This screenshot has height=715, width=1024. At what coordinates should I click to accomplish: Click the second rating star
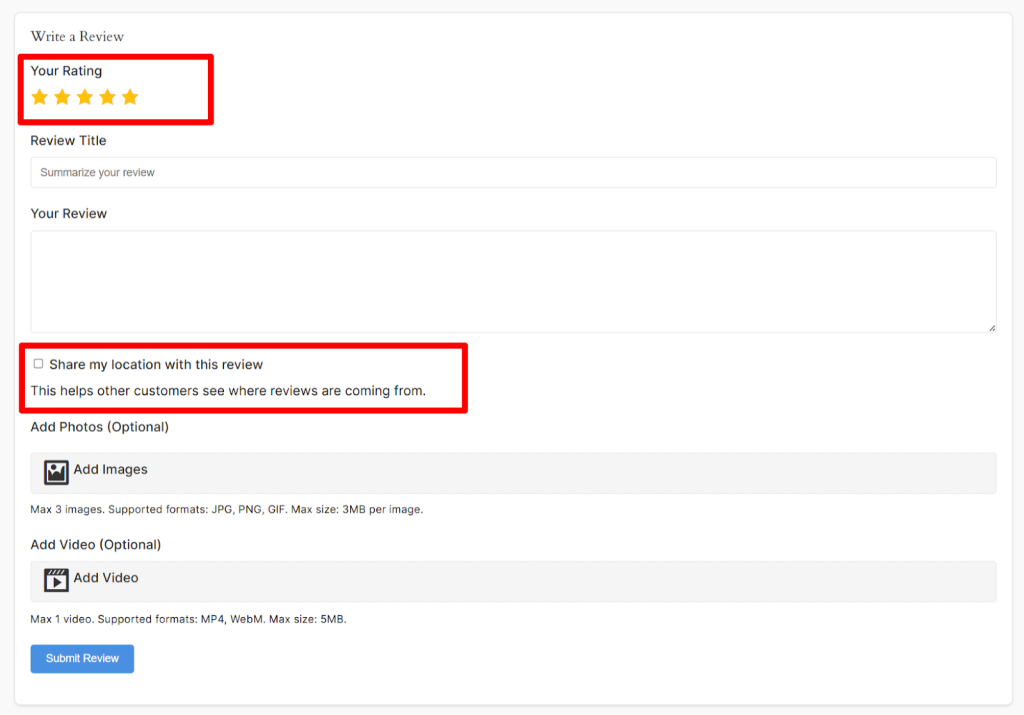[62, 97]
